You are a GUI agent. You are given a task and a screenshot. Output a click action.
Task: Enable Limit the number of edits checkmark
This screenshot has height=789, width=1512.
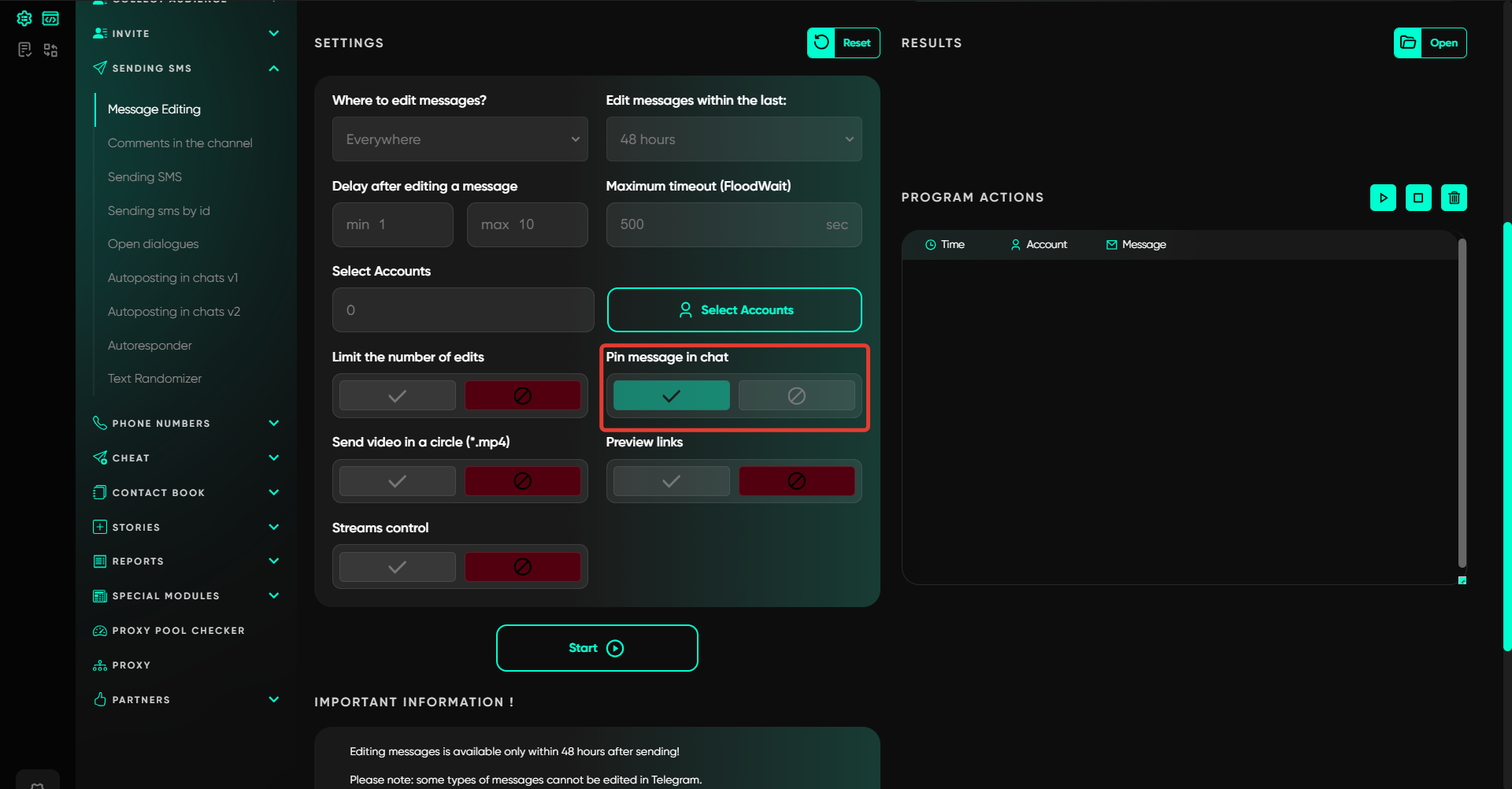click(398, 395)
